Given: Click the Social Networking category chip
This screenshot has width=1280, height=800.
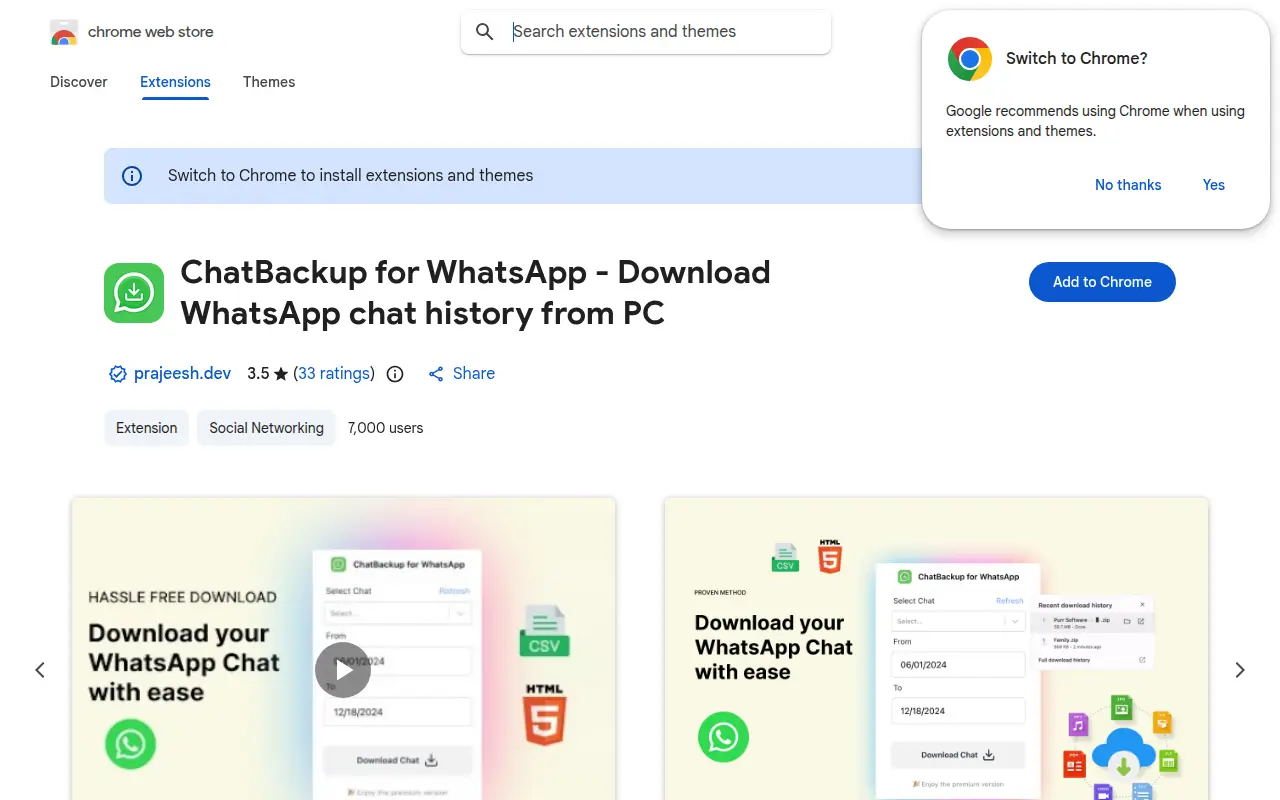Looking at the screenshot, I should pyautogui.click(x=266, y=428).
